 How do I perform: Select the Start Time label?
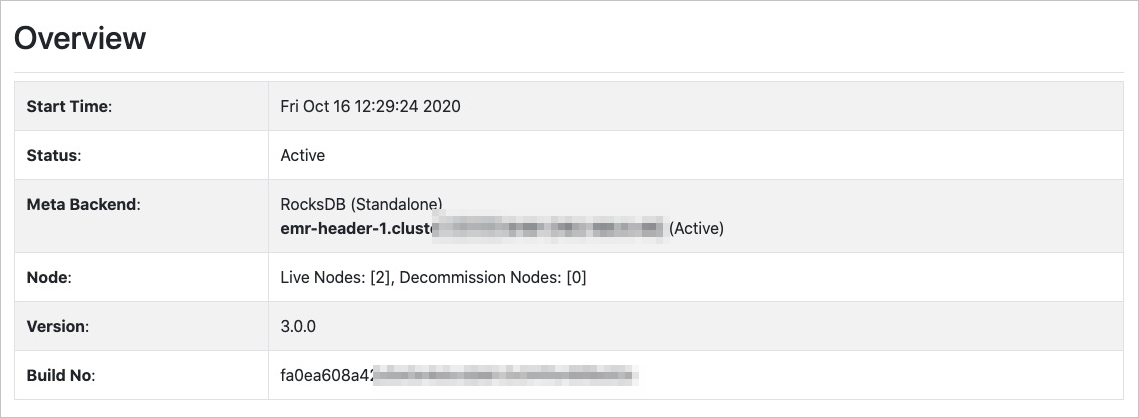(x=69, y=106)
